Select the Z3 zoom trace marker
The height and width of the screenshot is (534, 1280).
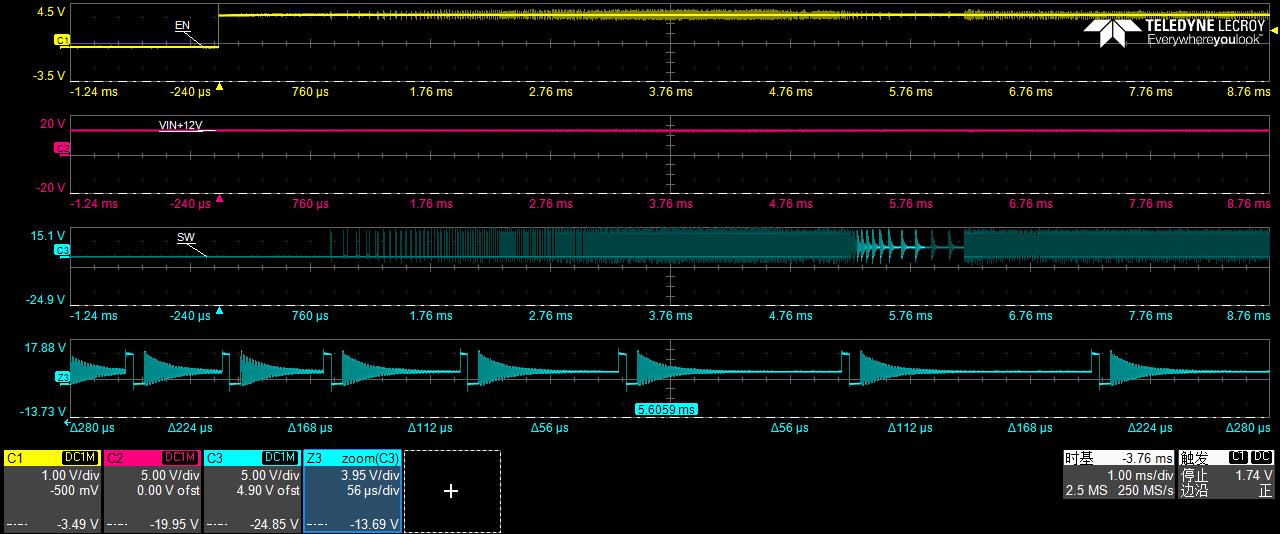(62, 377)
